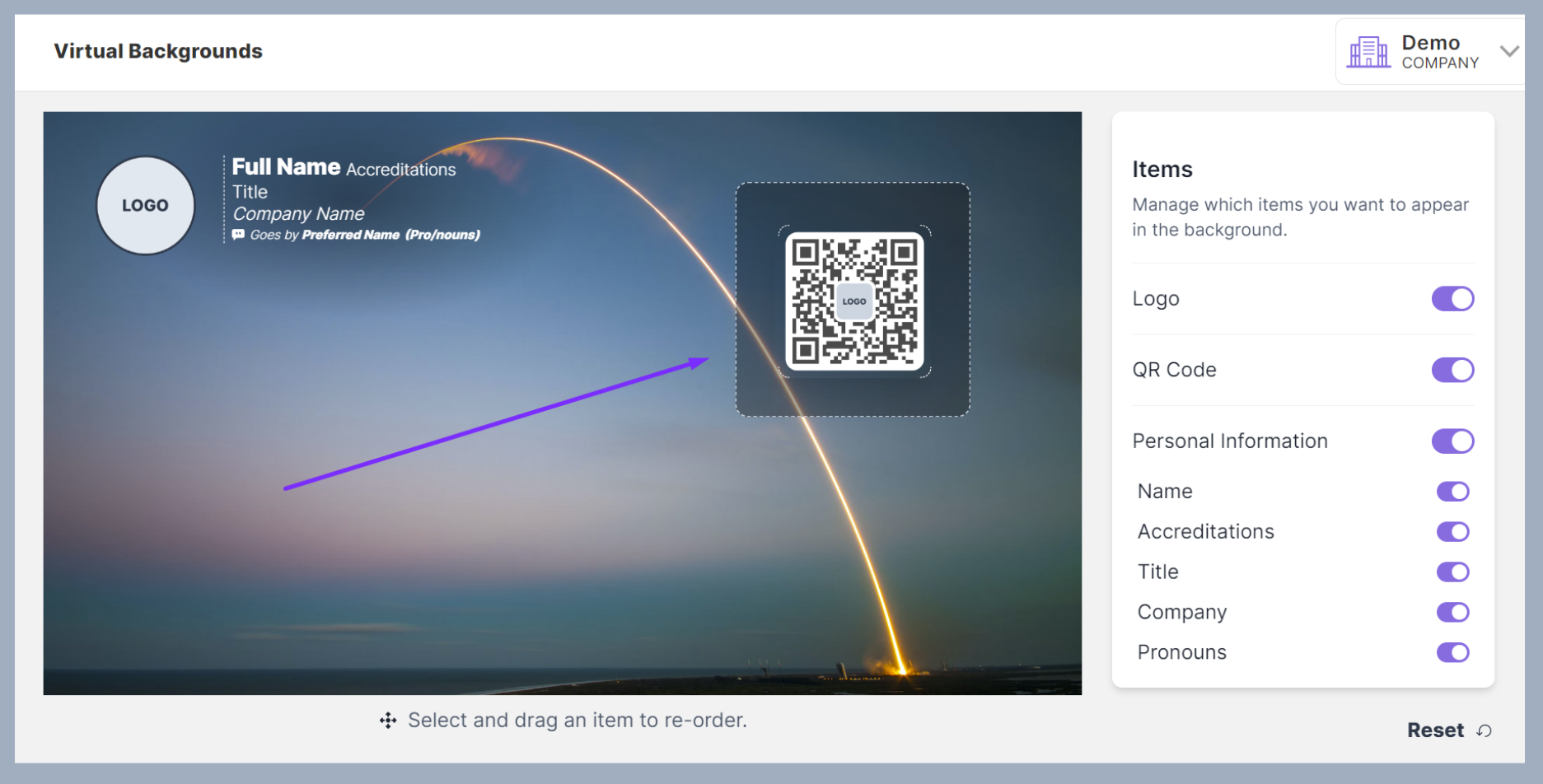The height and width of the screenshot is (784, 1543).
Task: Click the move arrows icon below preview
Action: (388, 721)
